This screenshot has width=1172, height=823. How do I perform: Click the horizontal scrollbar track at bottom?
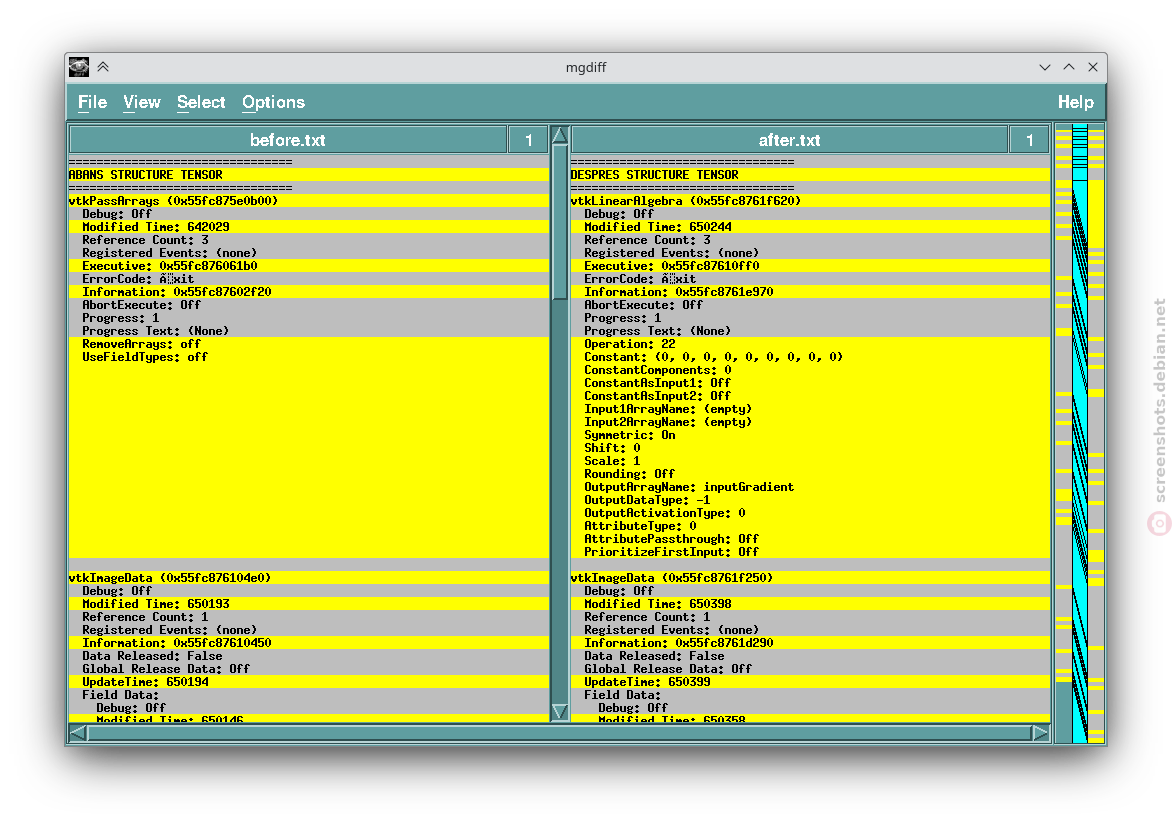coord(559,733)
